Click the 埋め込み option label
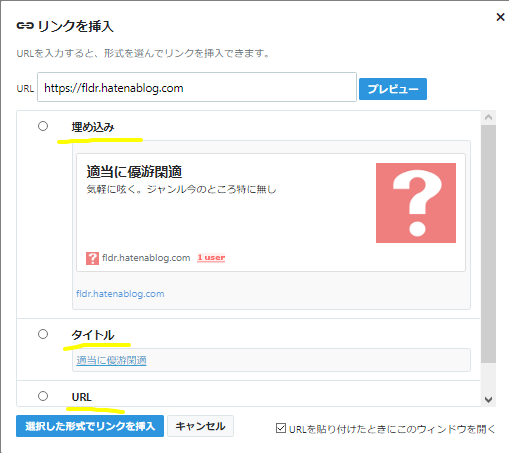 (93, 127)
